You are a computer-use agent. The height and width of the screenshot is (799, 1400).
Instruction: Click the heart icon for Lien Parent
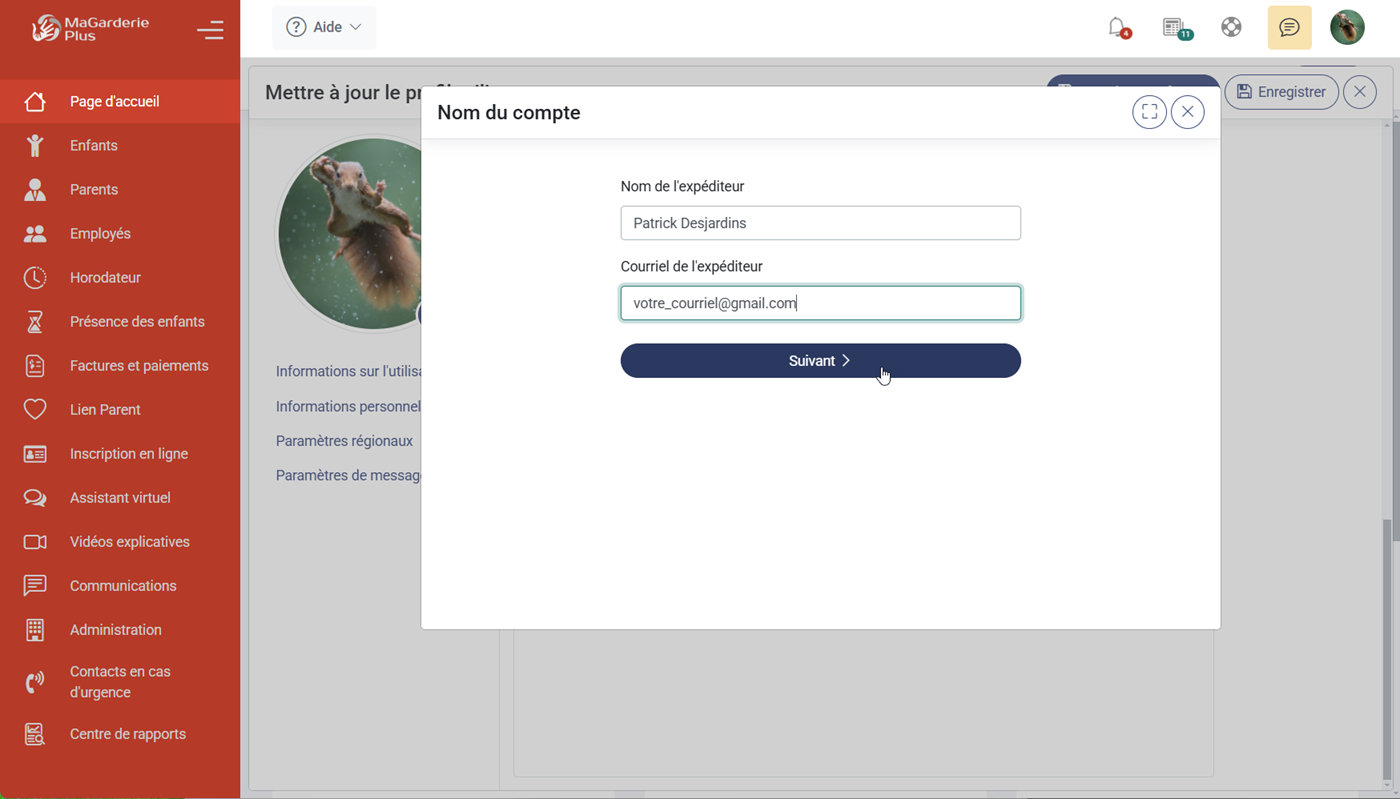click(x=35, y=409)
